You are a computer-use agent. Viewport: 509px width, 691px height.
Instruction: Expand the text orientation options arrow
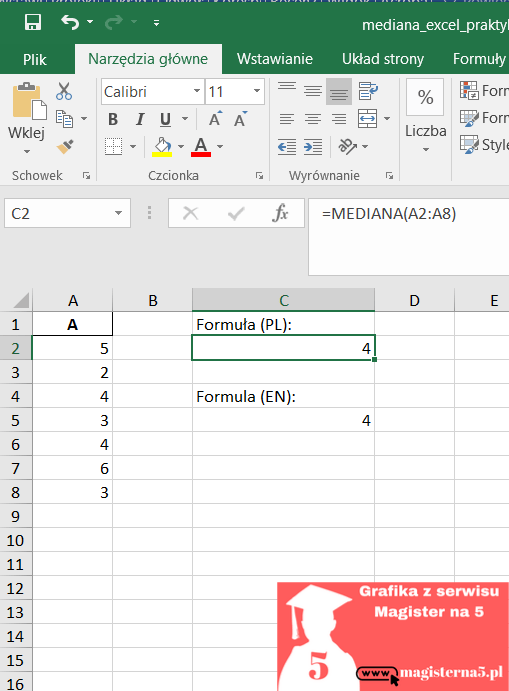[365, 146]
